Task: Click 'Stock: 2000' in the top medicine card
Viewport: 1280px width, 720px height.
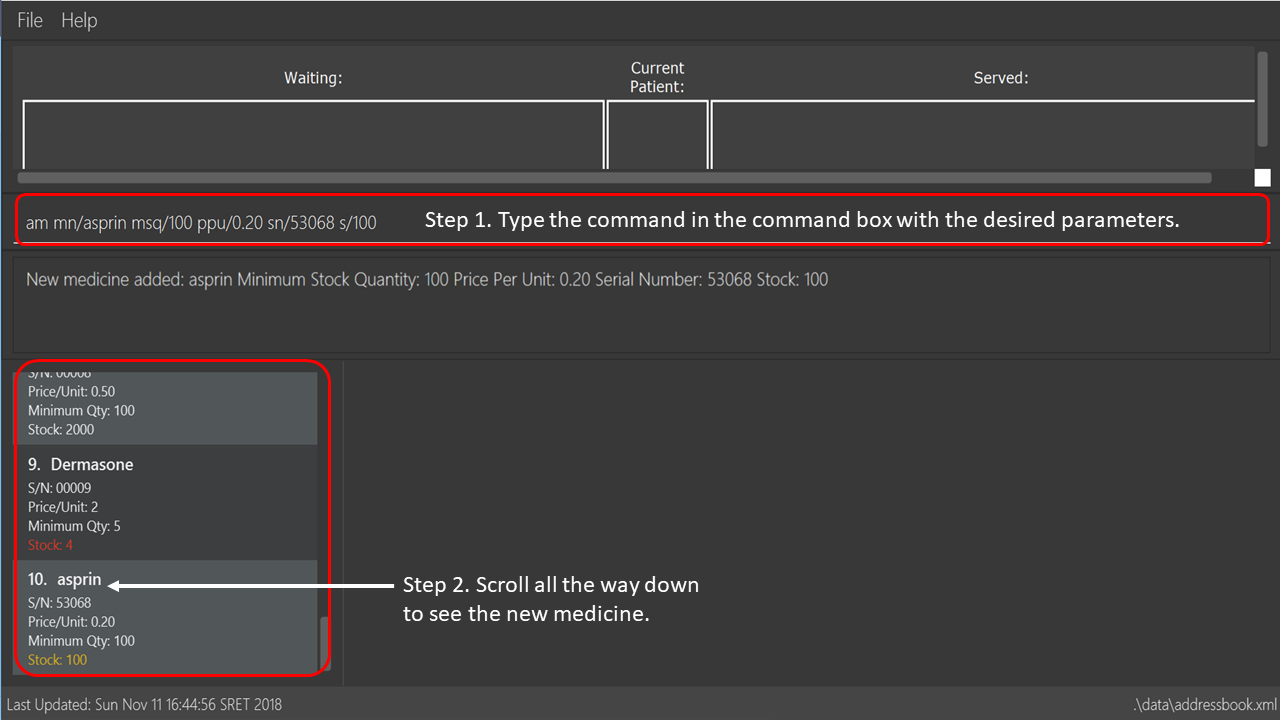Action: click(61, 430)
